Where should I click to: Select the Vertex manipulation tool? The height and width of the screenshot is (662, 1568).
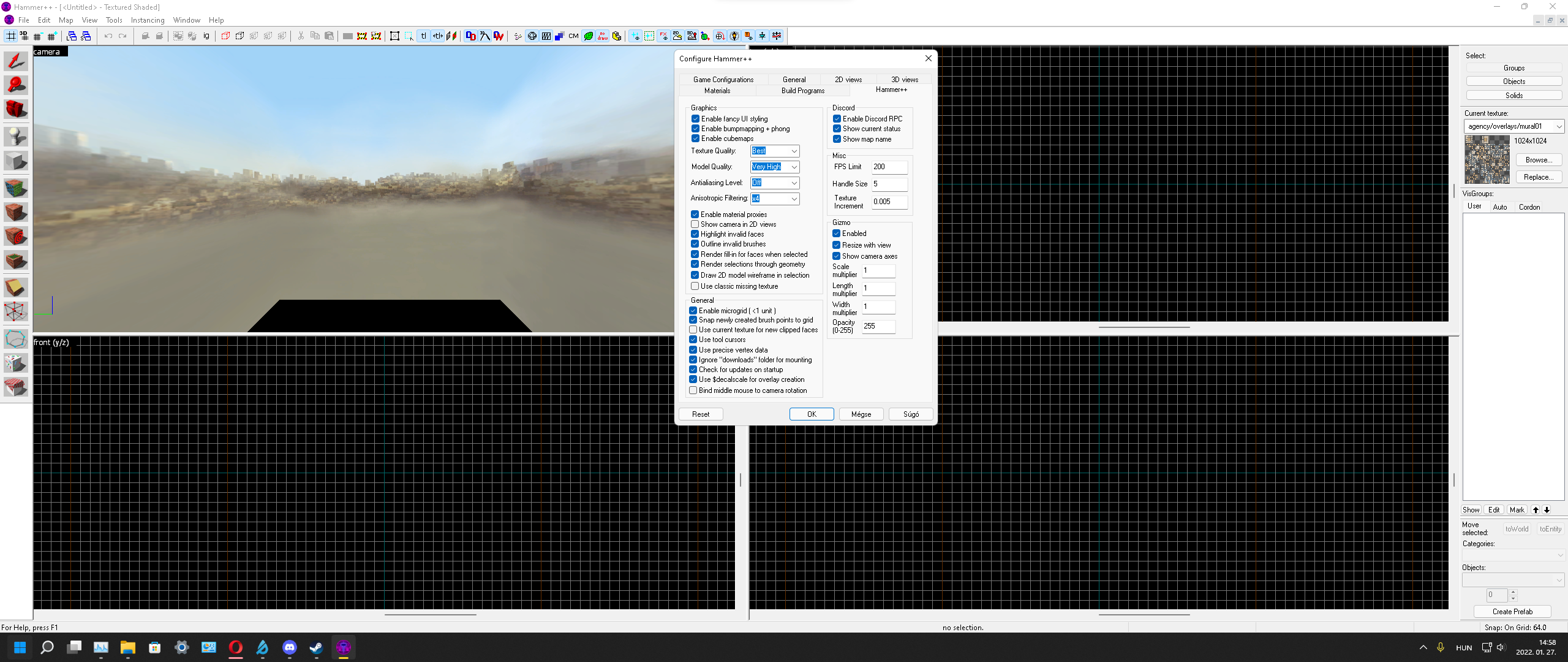[15, 311]
